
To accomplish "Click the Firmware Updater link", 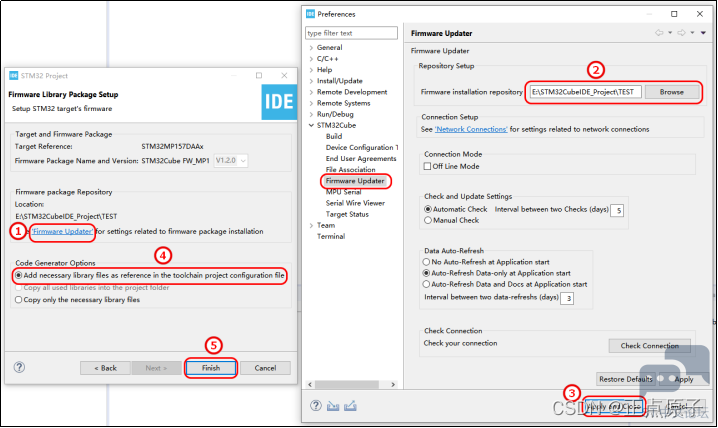I will (62, 231).
